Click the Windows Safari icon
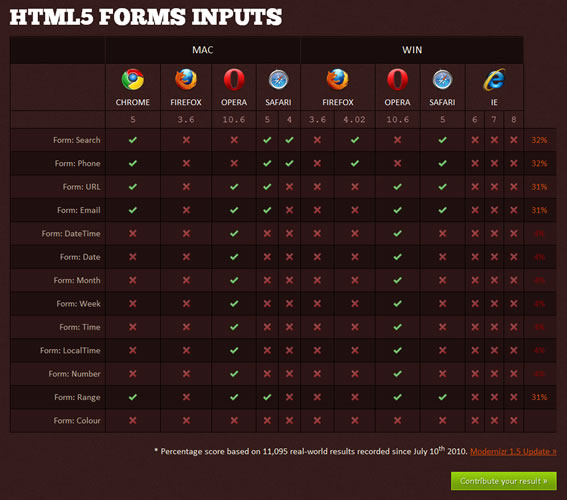This screenshot has height=500, width=567. [442, 80]
